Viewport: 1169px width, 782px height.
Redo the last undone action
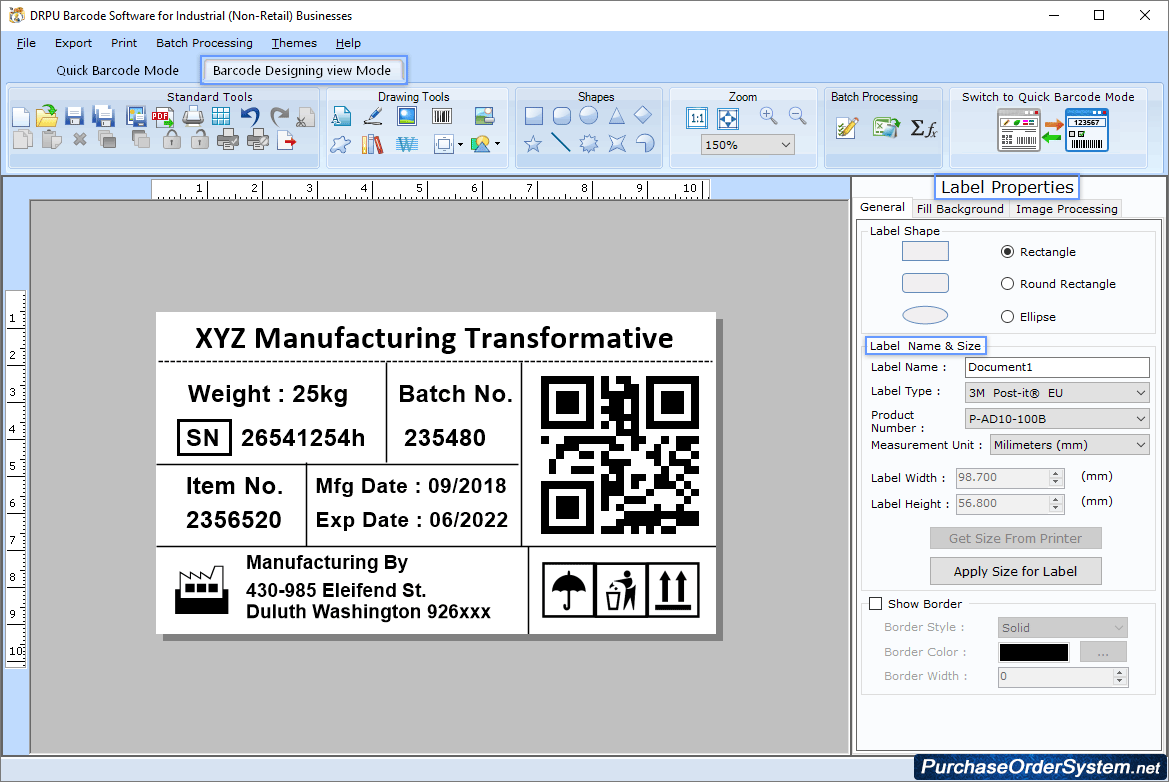click(x=279, y=116)
